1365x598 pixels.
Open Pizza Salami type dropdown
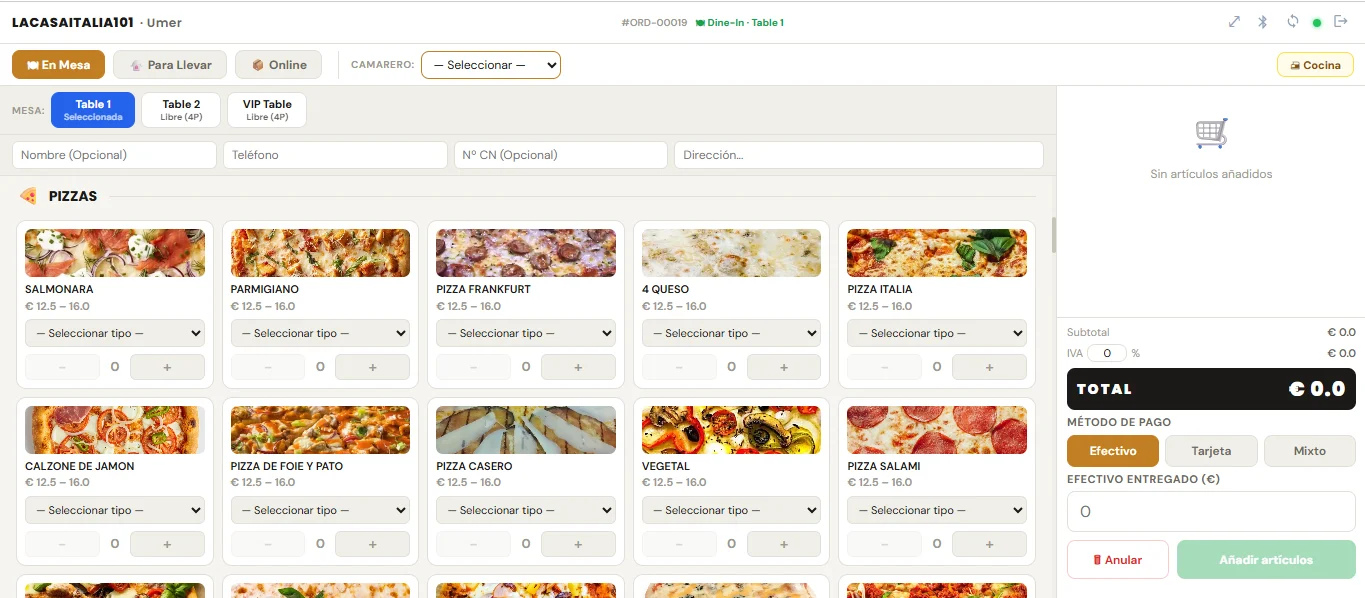[x=937, y=510]
